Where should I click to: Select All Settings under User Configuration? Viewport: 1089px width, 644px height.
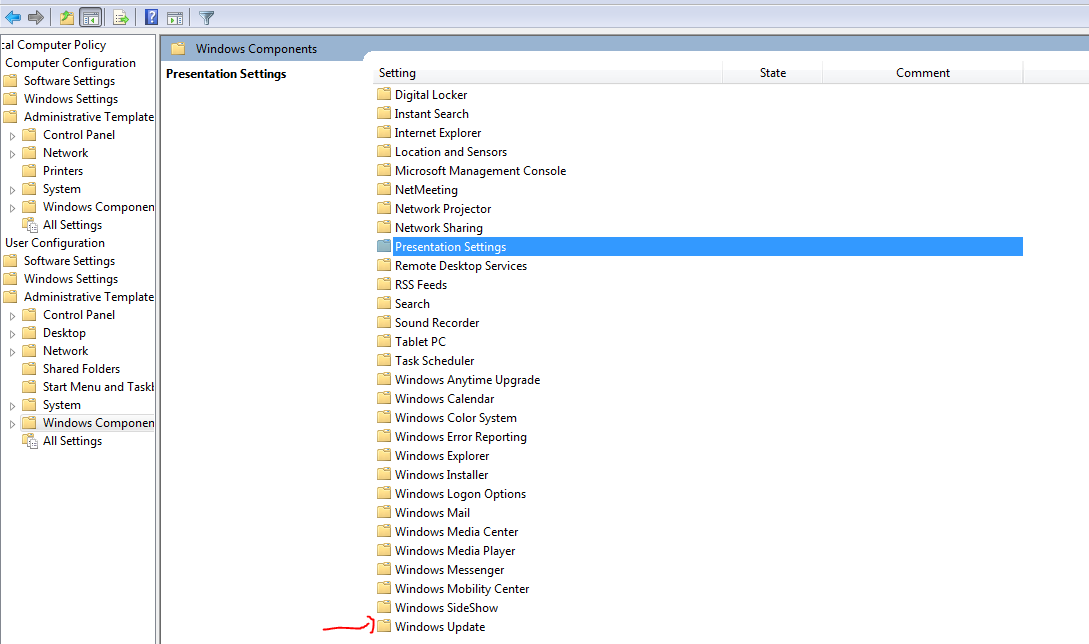tap(72, 441)
